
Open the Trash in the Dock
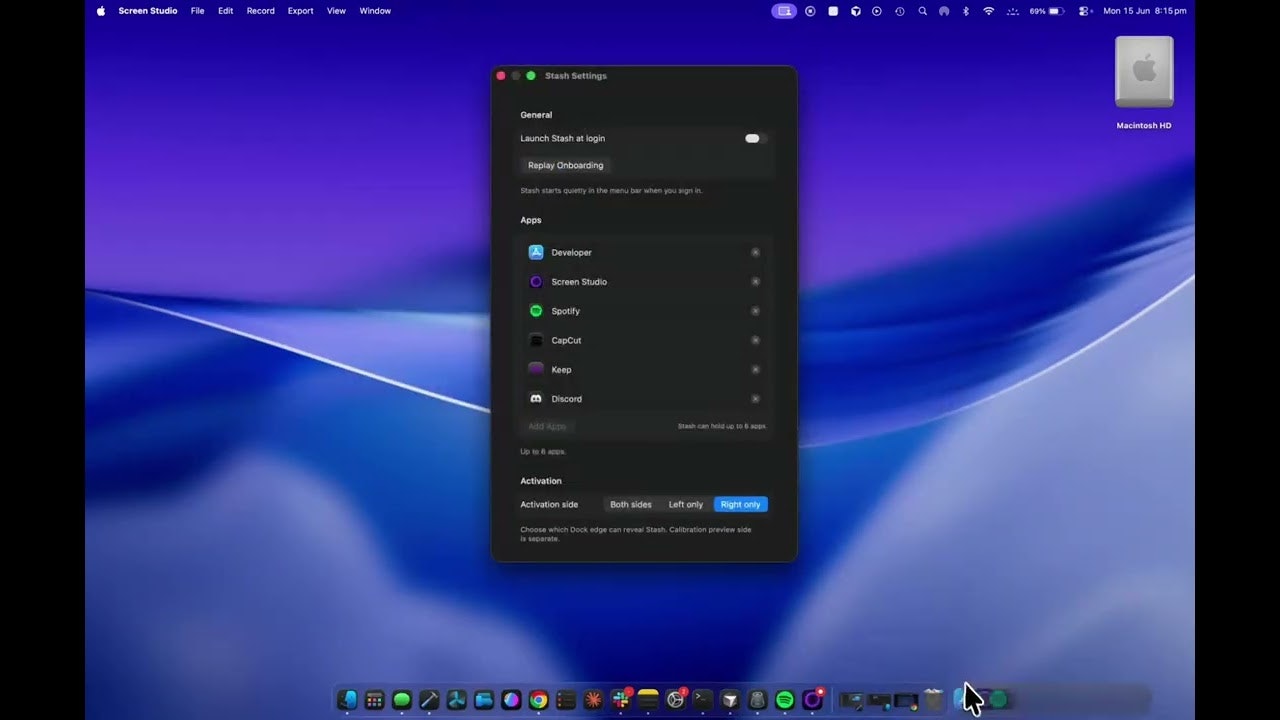click(934, 700)
